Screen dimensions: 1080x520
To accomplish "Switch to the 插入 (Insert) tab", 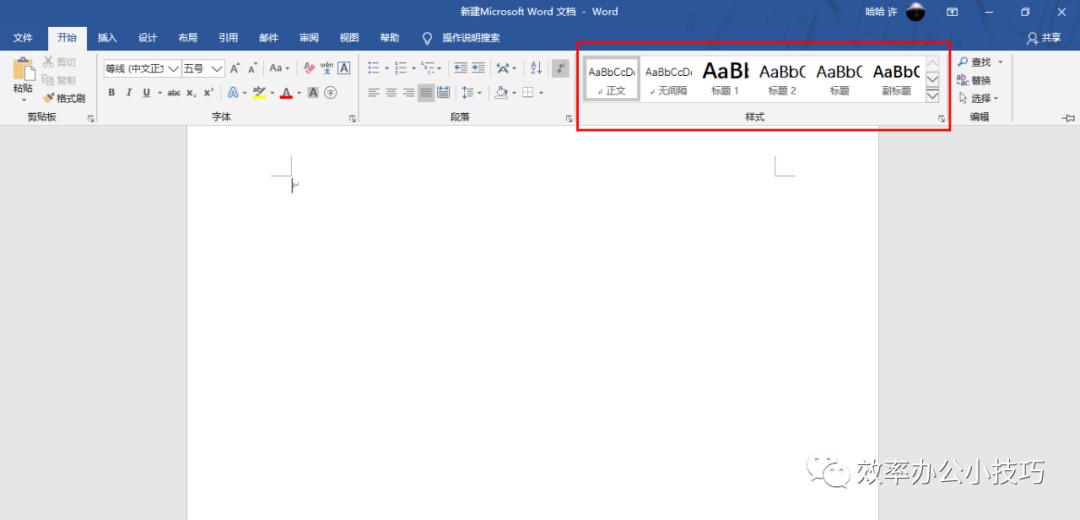I will pyautogui.click(x=107, y=38).
